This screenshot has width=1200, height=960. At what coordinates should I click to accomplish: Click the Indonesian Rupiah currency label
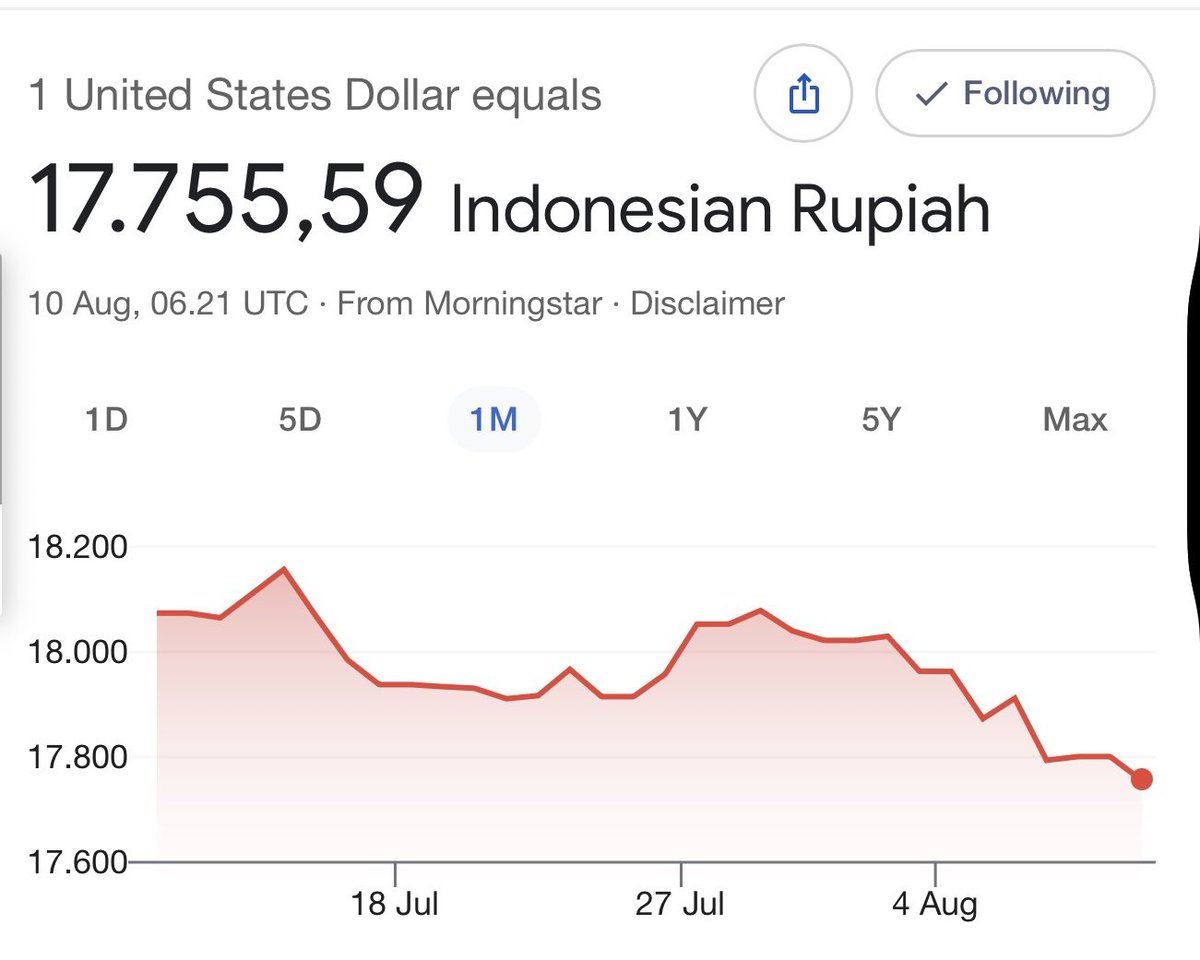tap(720, 208)
